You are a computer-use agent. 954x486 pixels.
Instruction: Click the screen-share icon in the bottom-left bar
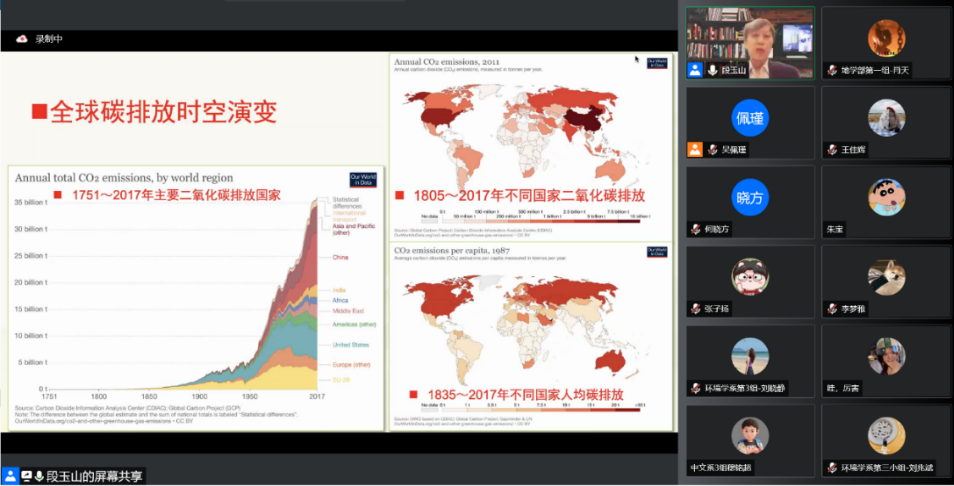coord(25,476)
